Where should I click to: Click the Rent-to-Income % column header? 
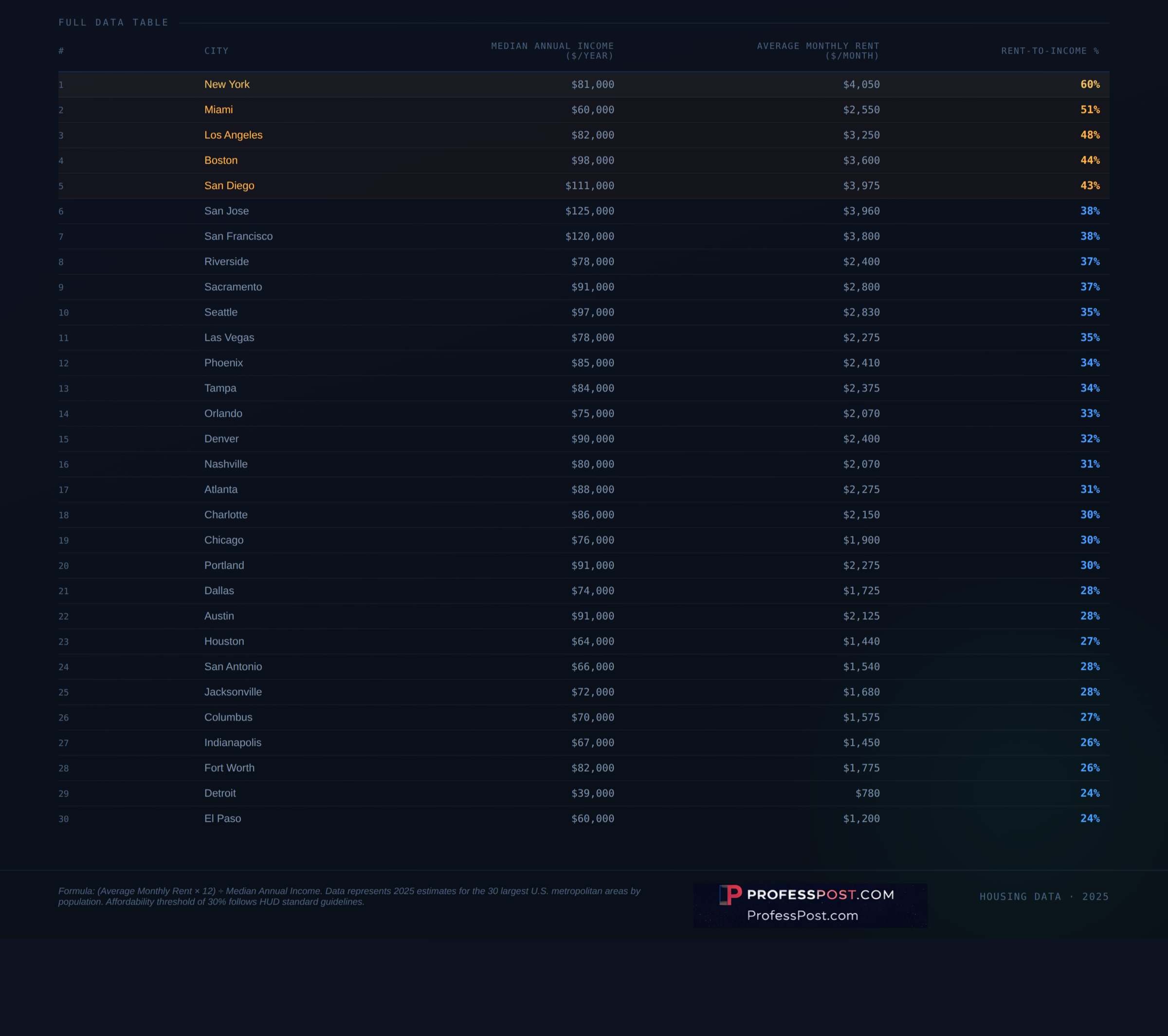point(1049,51)
